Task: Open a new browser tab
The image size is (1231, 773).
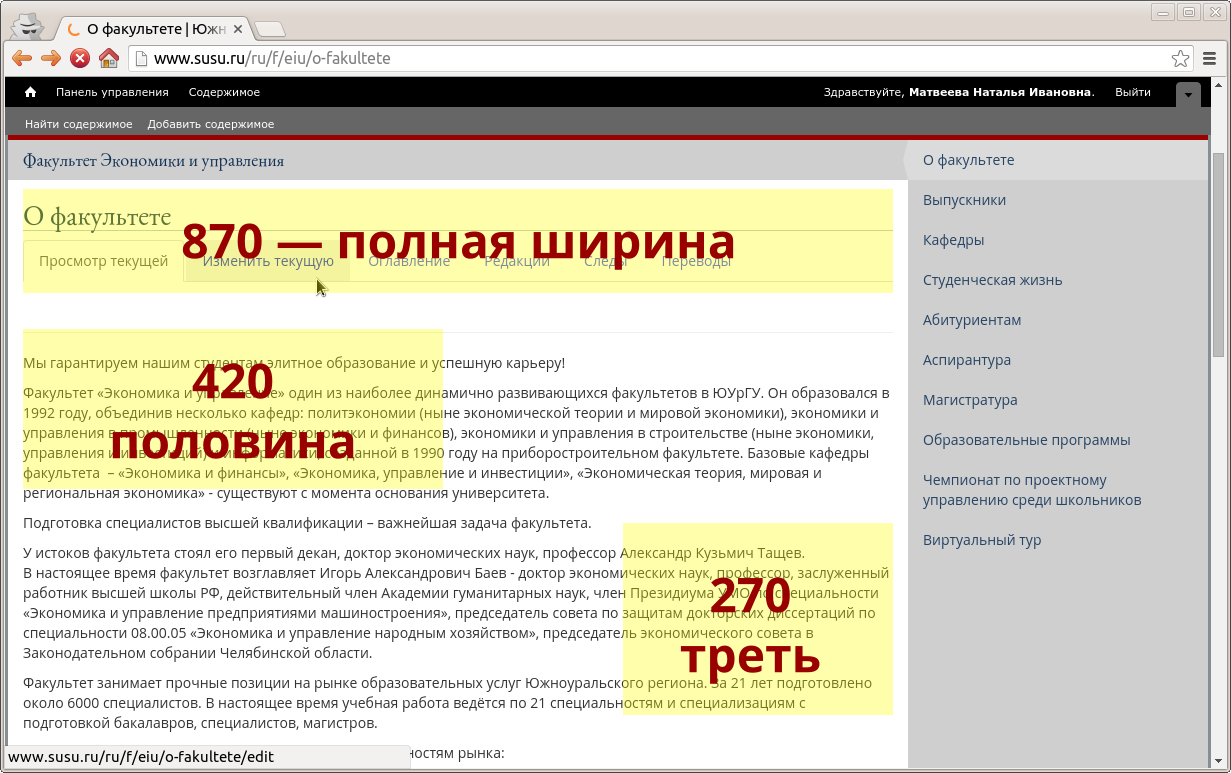Action: click(x=269, y=29)
